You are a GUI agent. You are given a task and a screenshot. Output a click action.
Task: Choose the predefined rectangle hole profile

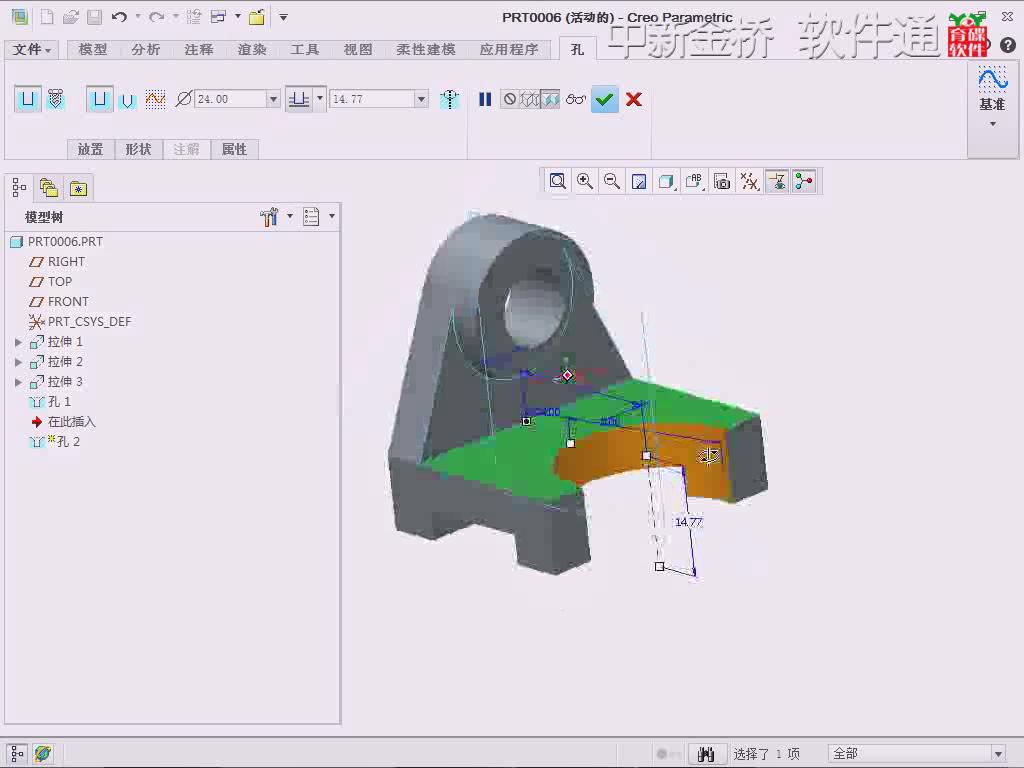pos(99,99)
